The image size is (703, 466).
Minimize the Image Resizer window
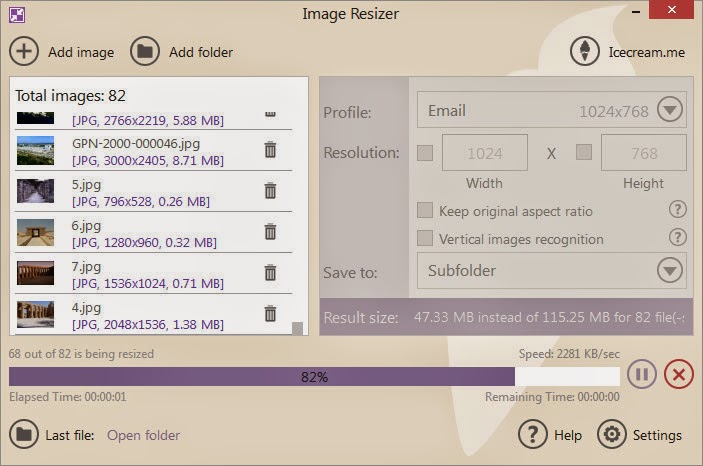[635, 12]
